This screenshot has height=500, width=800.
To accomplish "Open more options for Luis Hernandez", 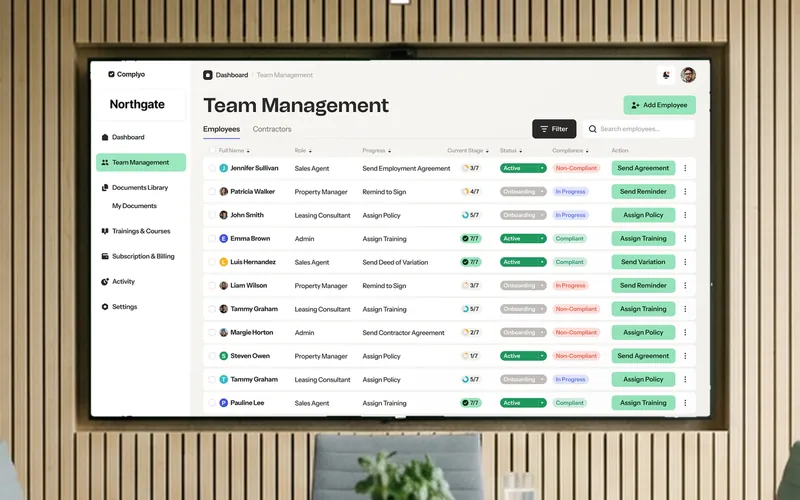I will (685, 262).
